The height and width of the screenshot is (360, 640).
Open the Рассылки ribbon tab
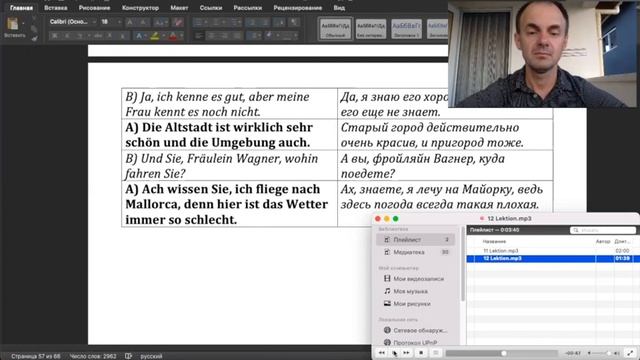(247, 8)
